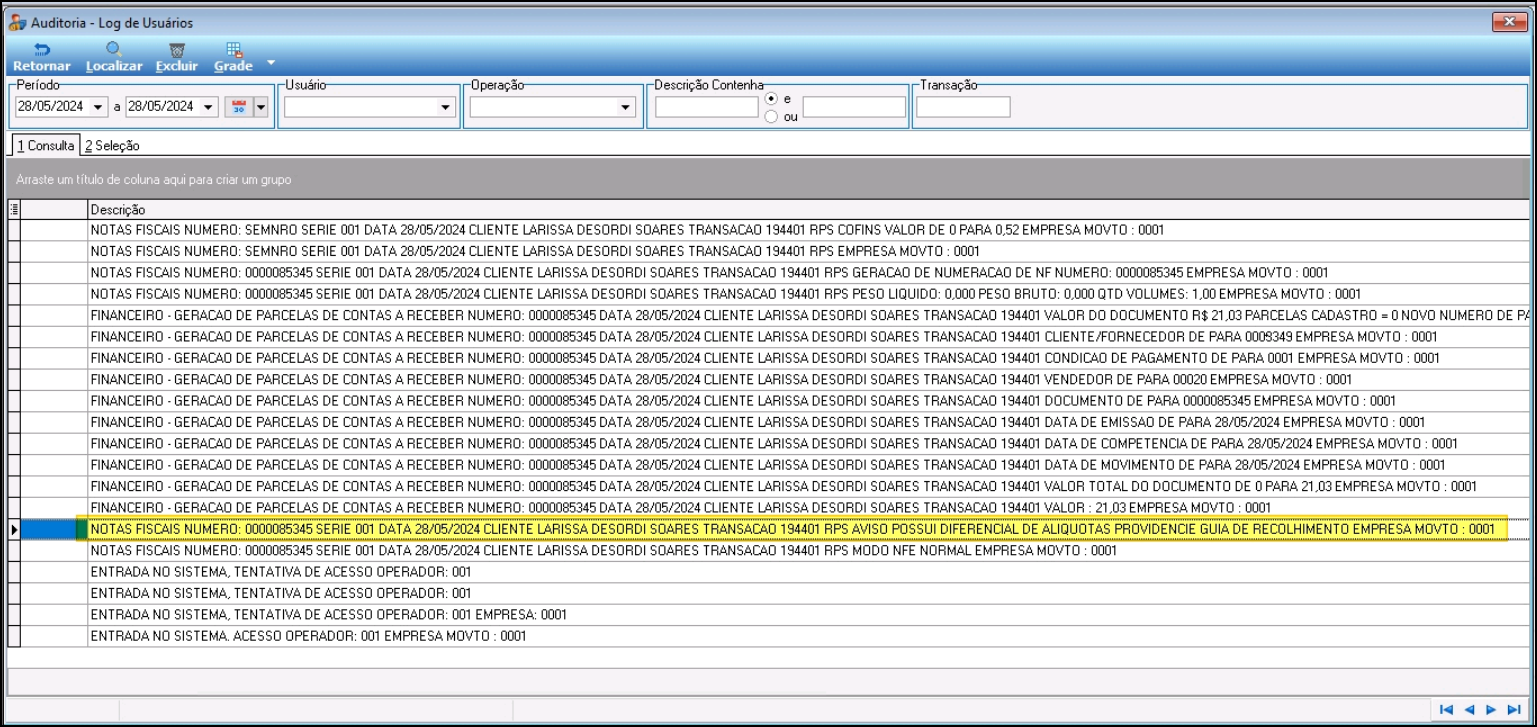Go to the last record navigator icon
Image resolution: width=1537 pixels, height=727 pixels.
click(1514, 709)
